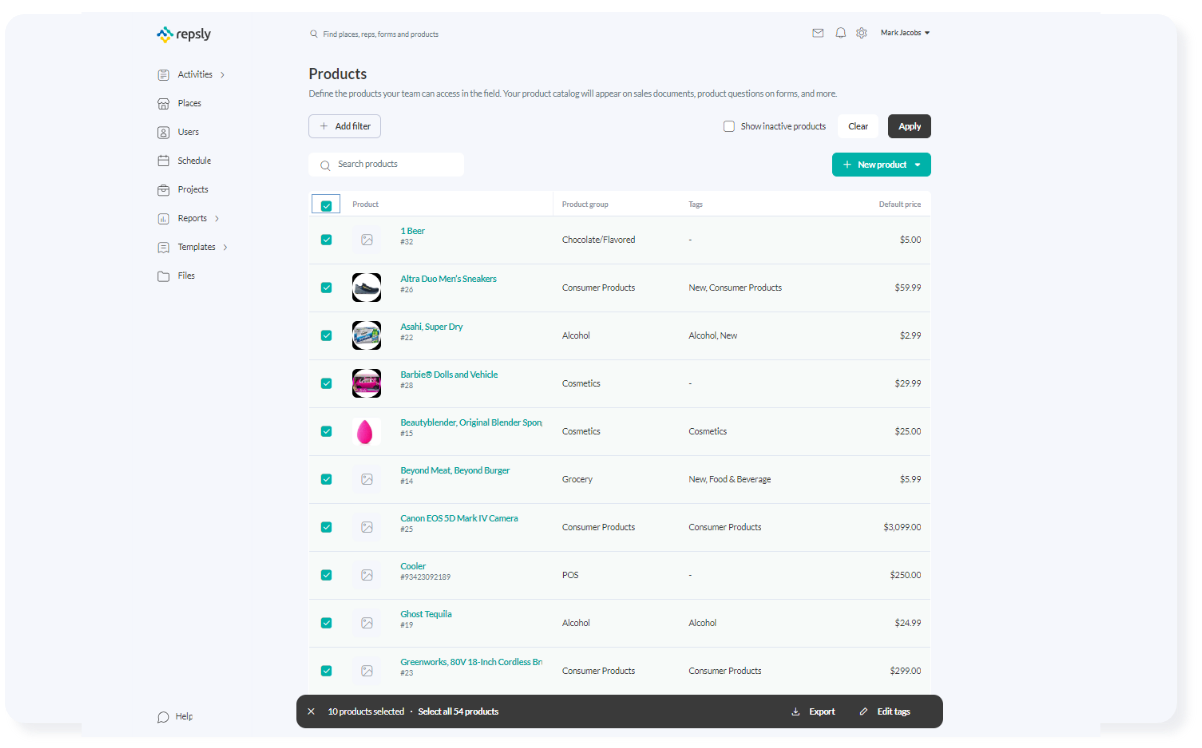Click the magnifier in Search products field

[x=325, y=165]
